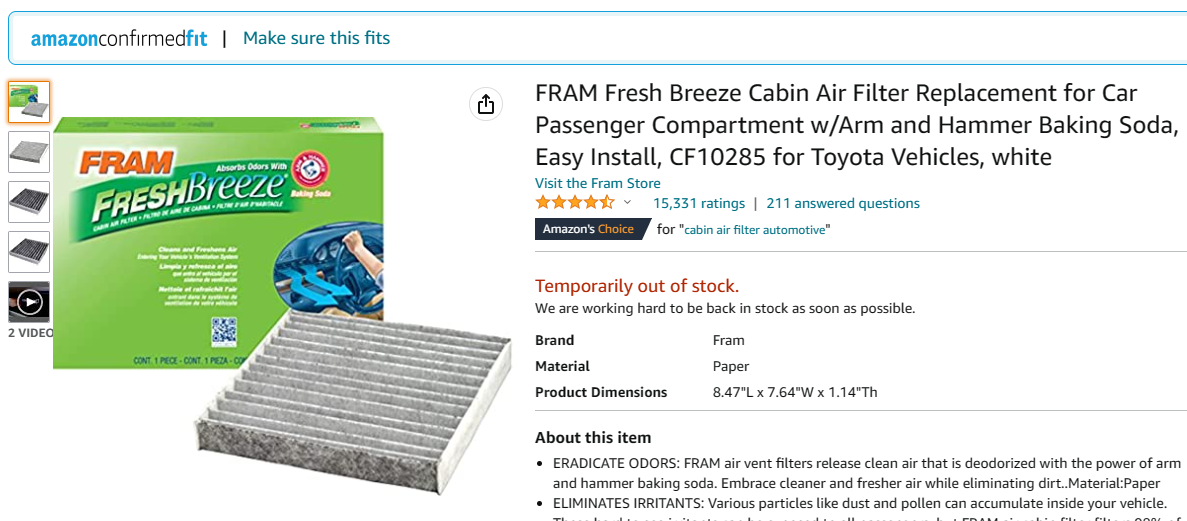This screenshot has width=1187, height=521.
Task: Click the share icon above product image
Action: click(486, 104)
